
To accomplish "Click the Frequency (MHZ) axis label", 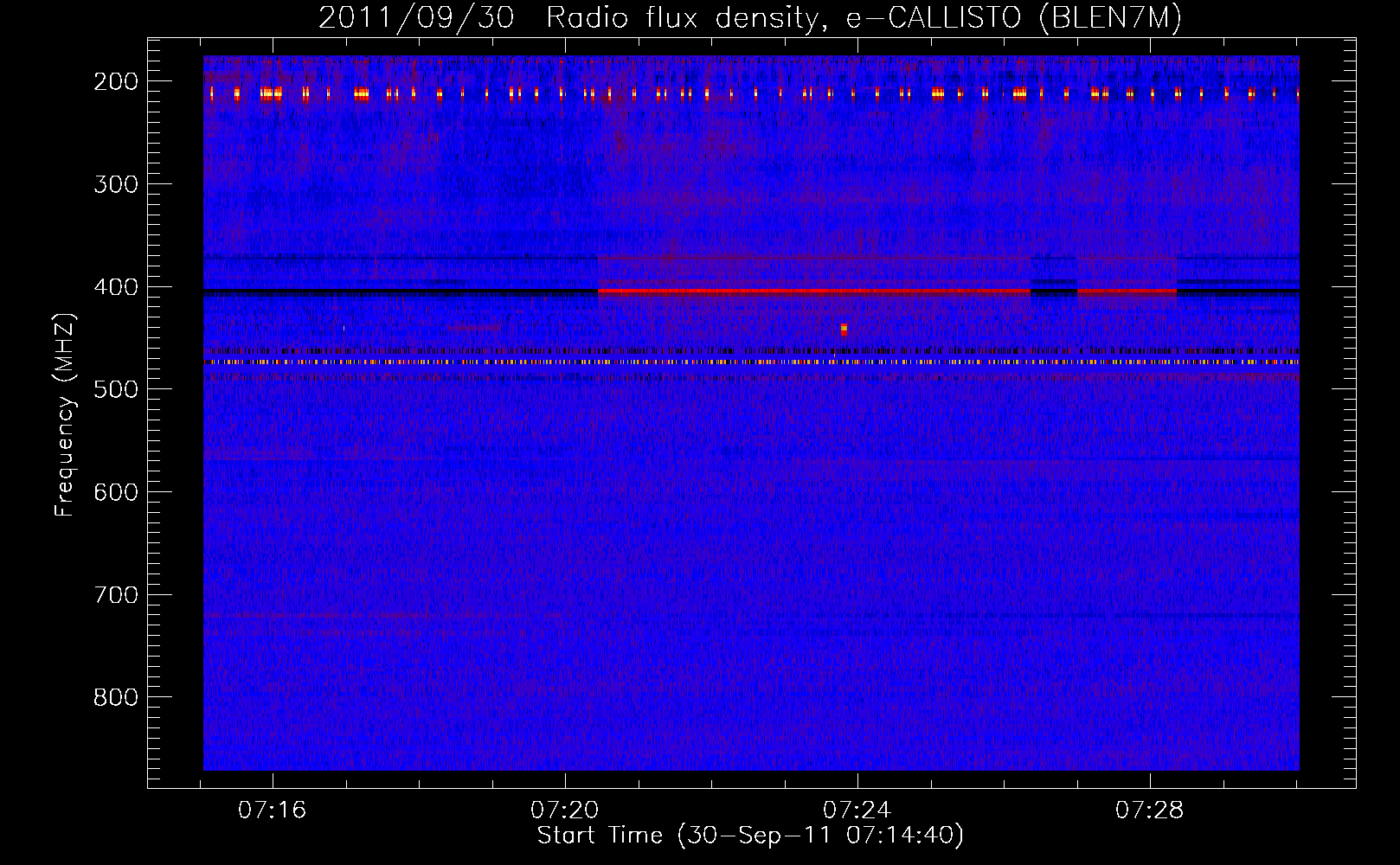I will coord(65,415).
